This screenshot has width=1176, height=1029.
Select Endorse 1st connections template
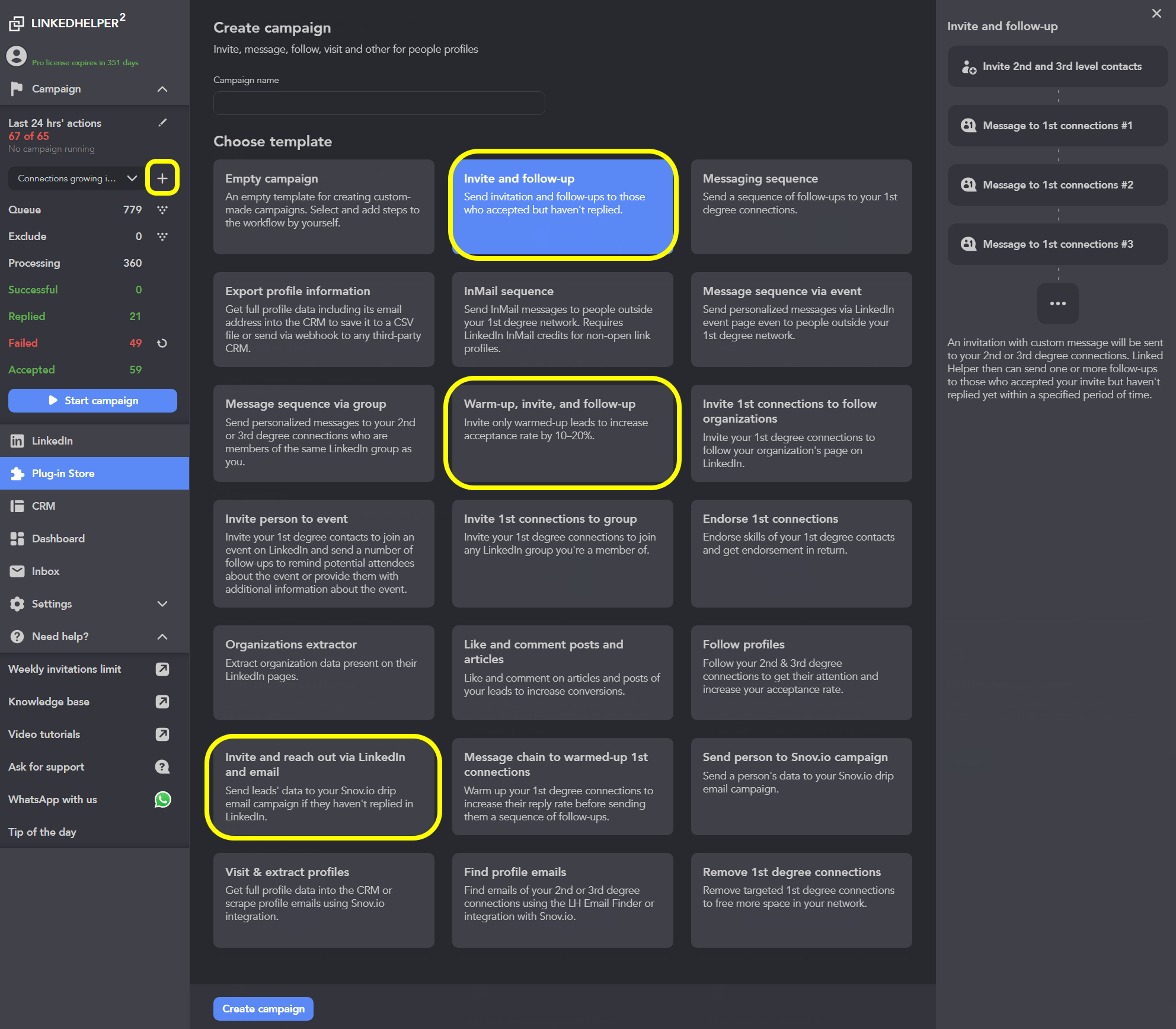(x=801, y=554)
